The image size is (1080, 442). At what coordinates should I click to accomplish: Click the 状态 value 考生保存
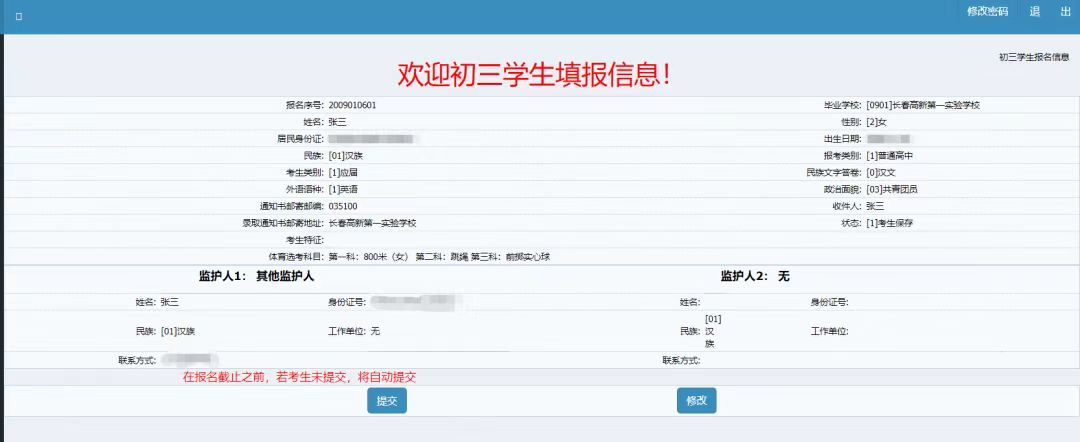point(889,223)
